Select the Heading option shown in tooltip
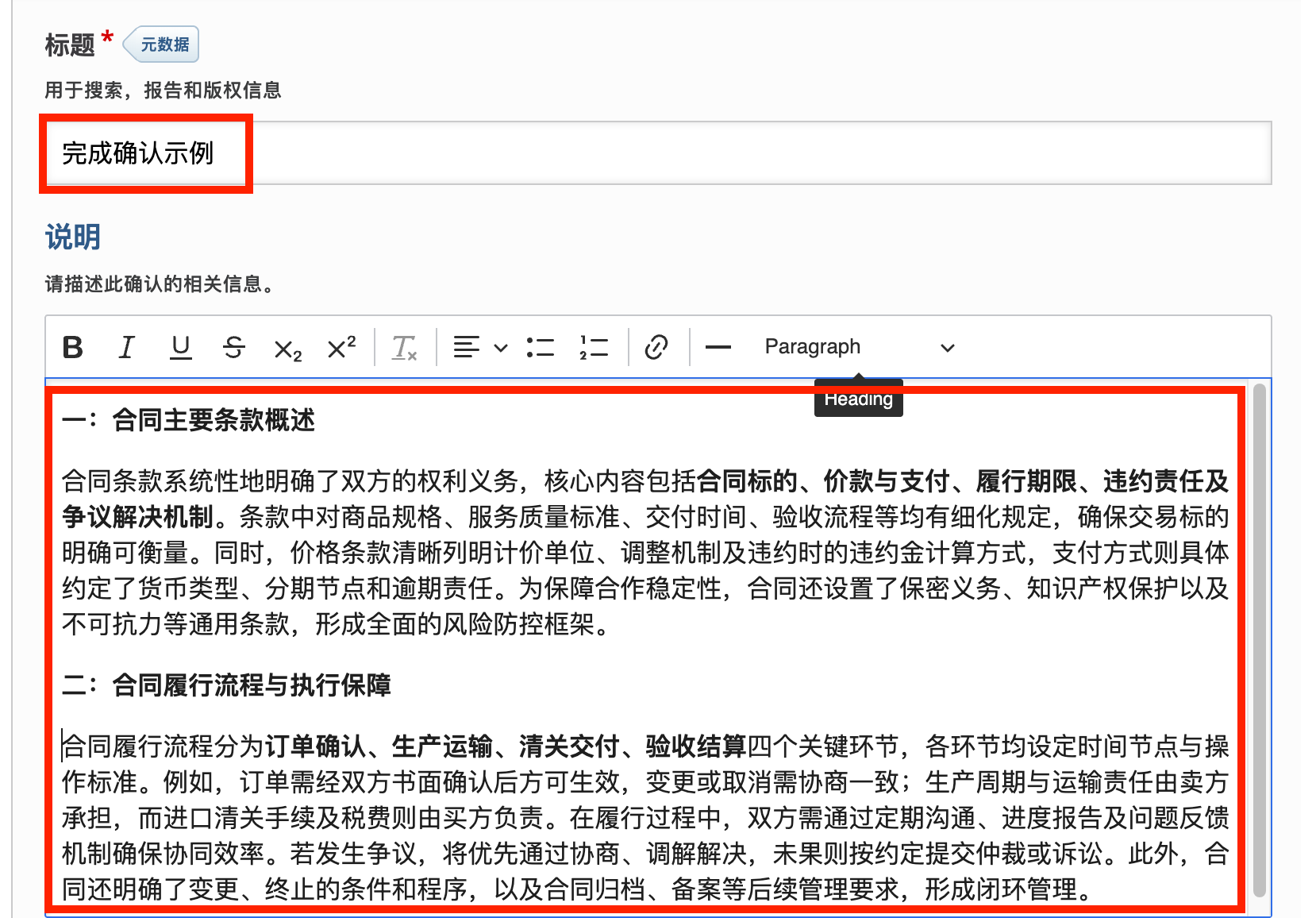Image resolution: width=1316 pixels, height=918 pixels. pos(858,399)
